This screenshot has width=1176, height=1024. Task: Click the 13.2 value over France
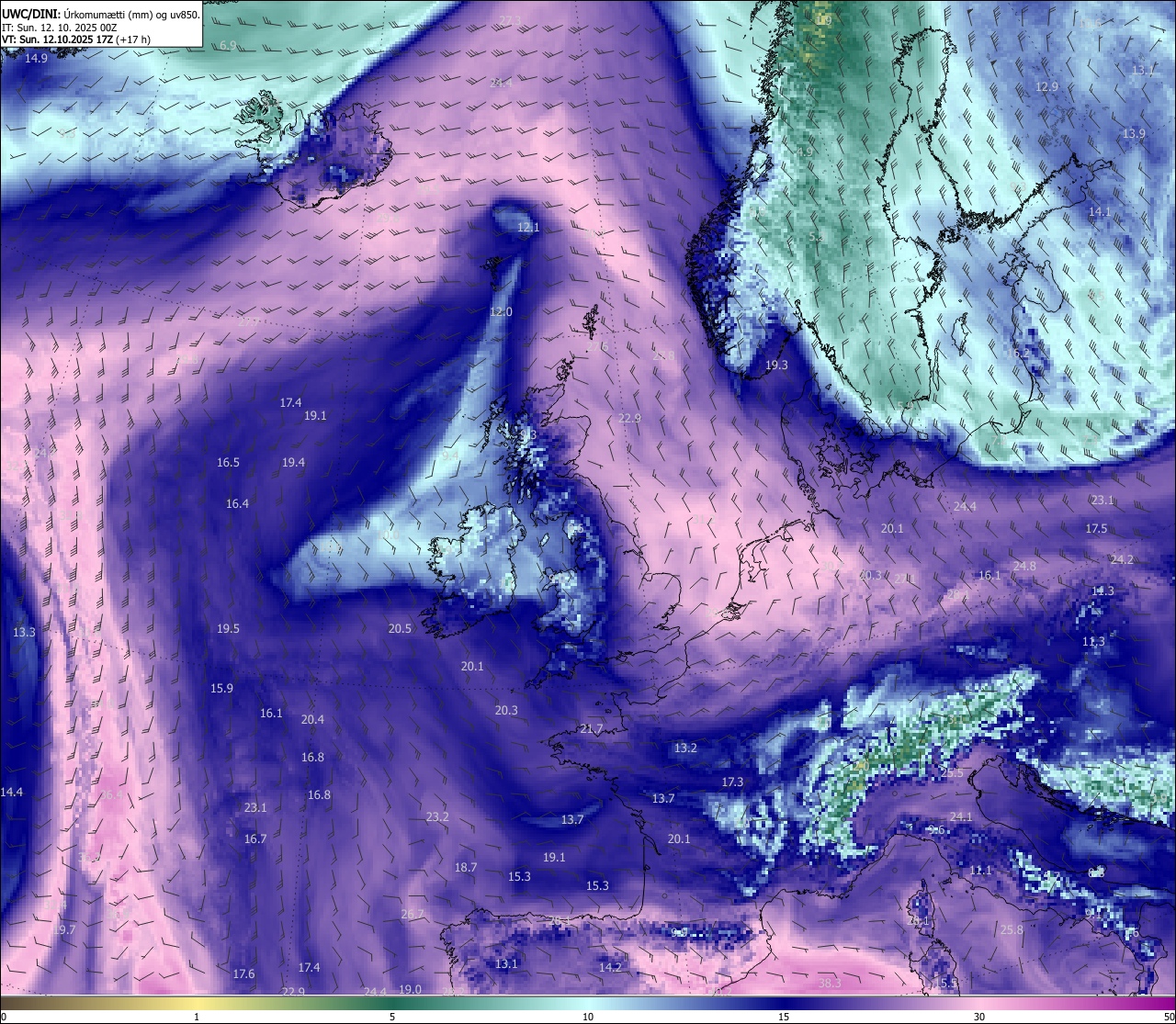(x=685, y=748)
